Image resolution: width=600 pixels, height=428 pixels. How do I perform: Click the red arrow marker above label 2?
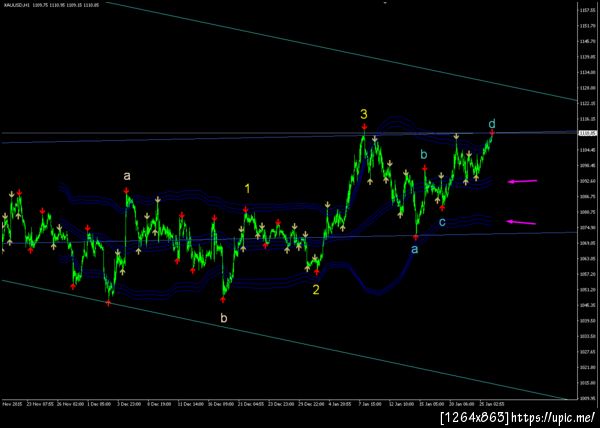tap(316, 272)
